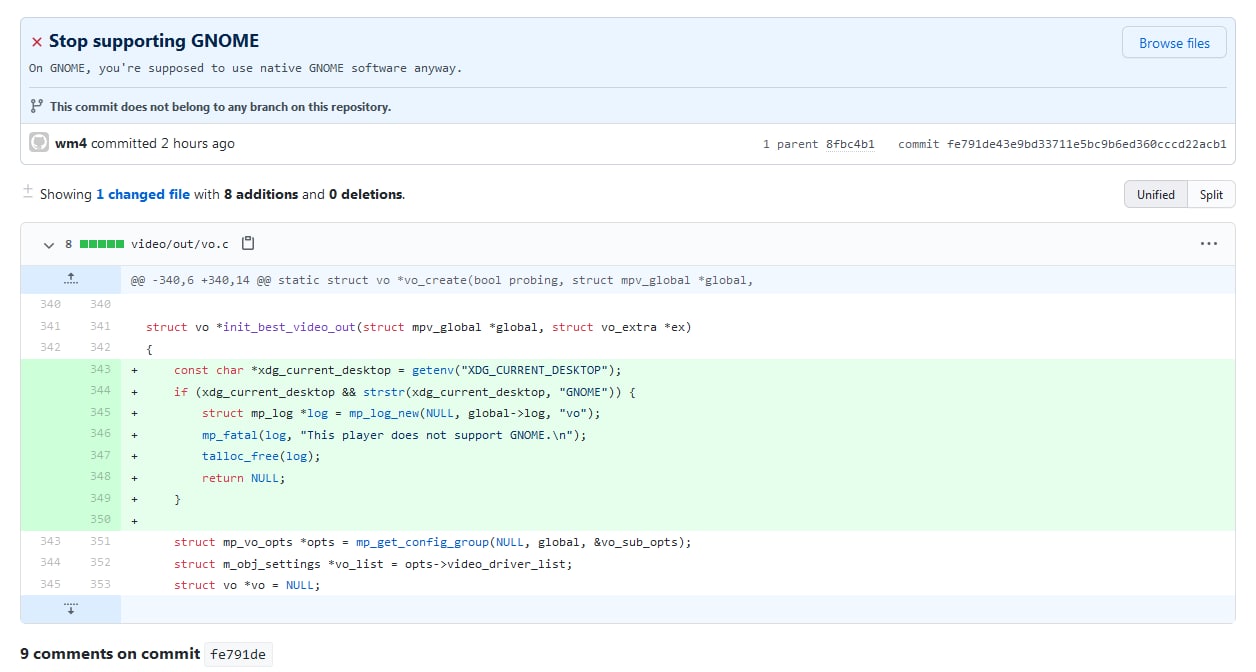Click the hunk header @@ -340,6 +340,14 line
Viewport: 1256px width, 672px height.
[441, 280]
